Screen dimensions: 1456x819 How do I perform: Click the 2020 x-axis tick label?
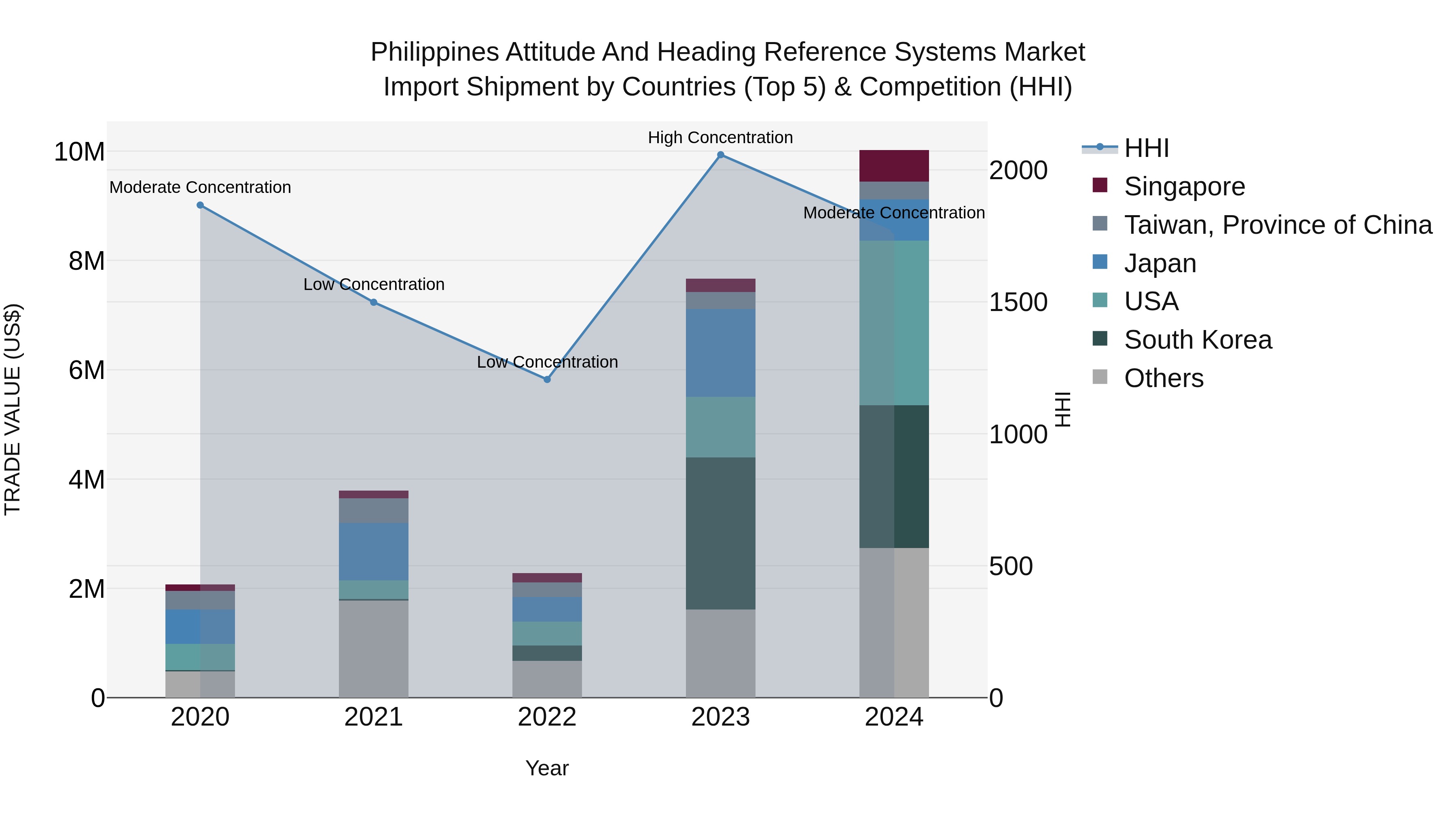coord(200,717)
